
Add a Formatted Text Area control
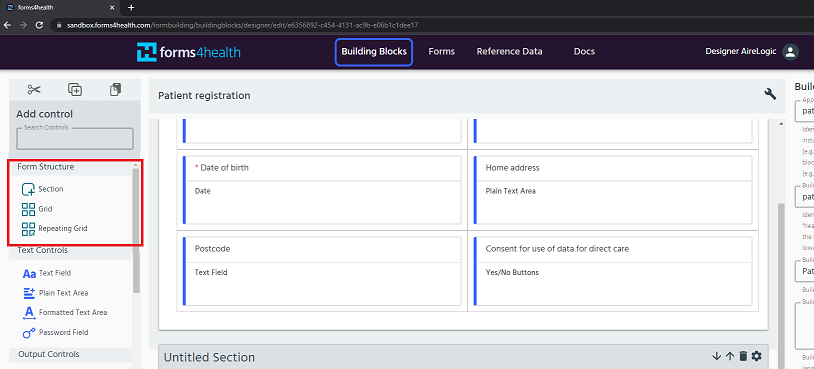click(65, 312)
